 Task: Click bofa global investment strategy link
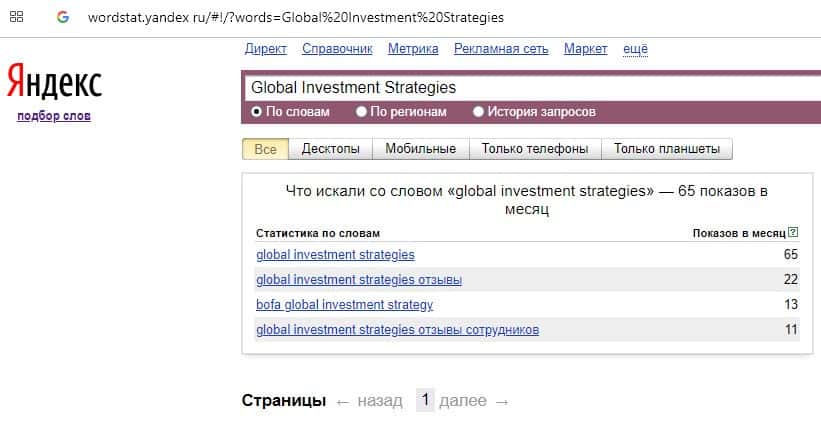click(x=345, y=305)
